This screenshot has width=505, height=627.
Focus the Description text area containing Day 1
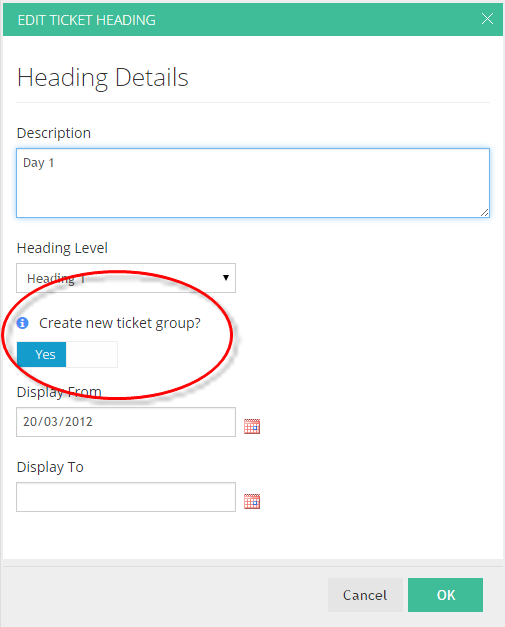pyautogui.click(x=253, y=183)
